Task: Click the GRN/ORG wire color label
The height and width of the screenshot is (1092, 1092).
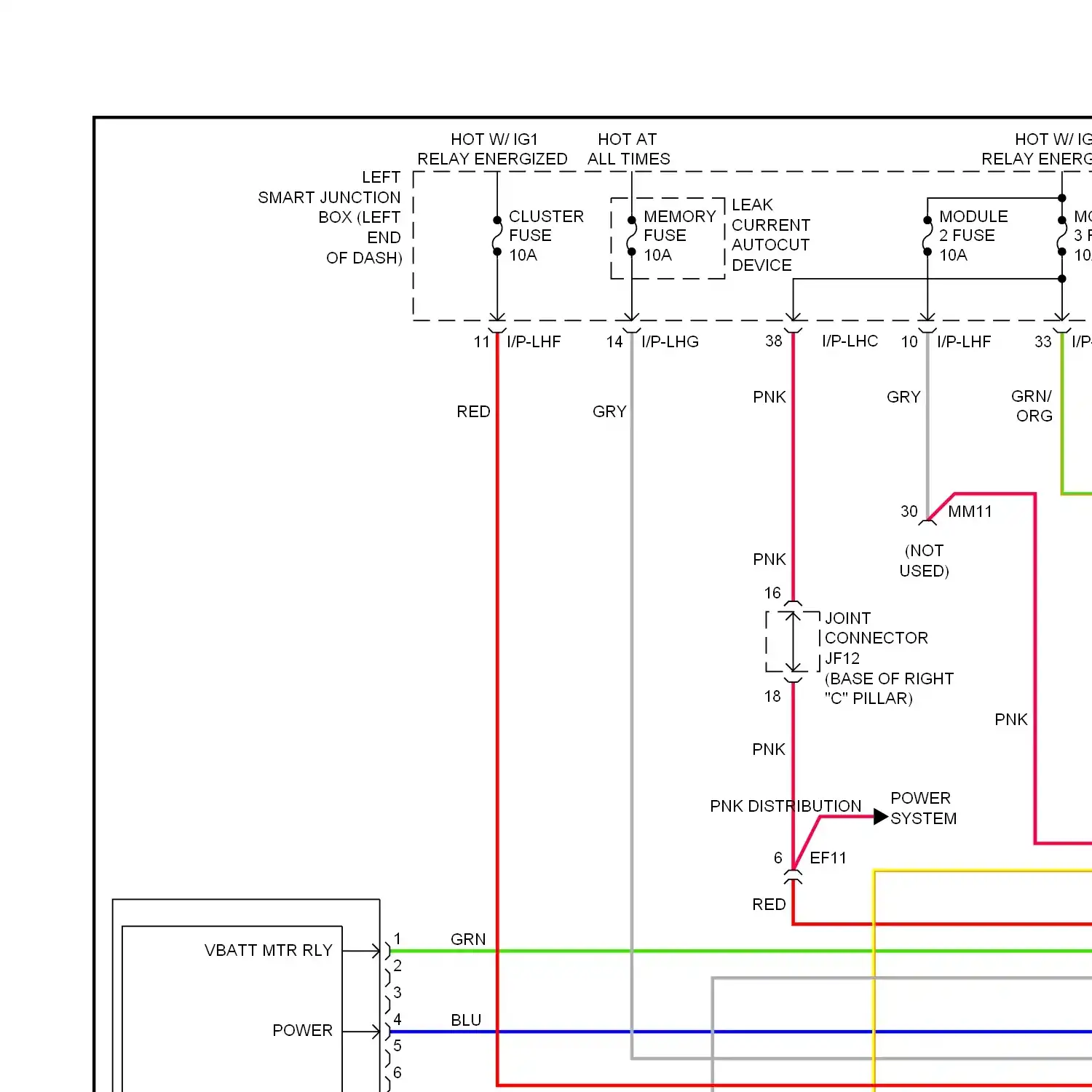Action: pyautogui.click(x=1032, y=405)
